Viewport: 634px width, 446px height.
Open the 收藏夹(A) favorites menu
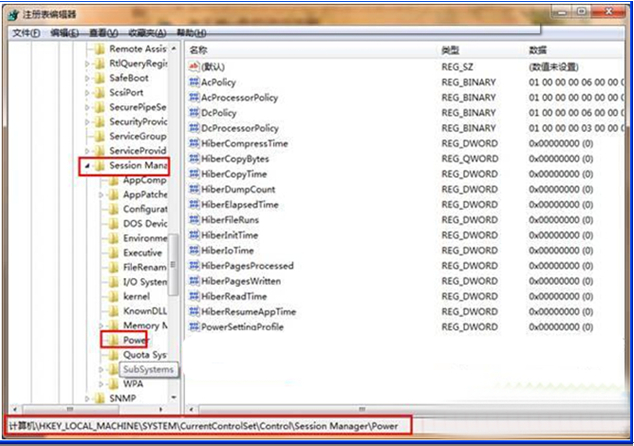pos(146,33)
